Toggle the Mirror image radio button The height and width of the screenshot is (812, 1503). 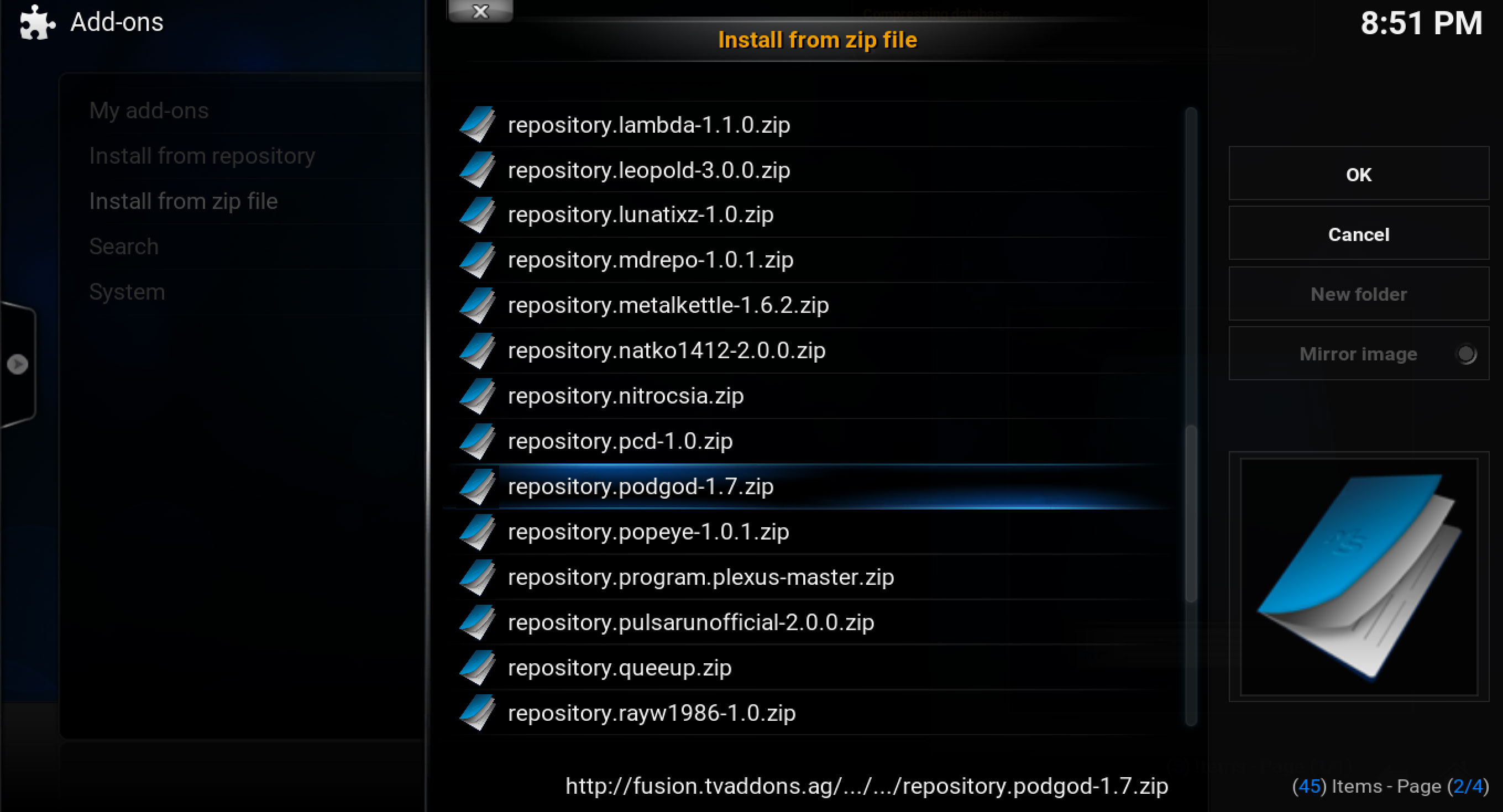(1465, 354)
